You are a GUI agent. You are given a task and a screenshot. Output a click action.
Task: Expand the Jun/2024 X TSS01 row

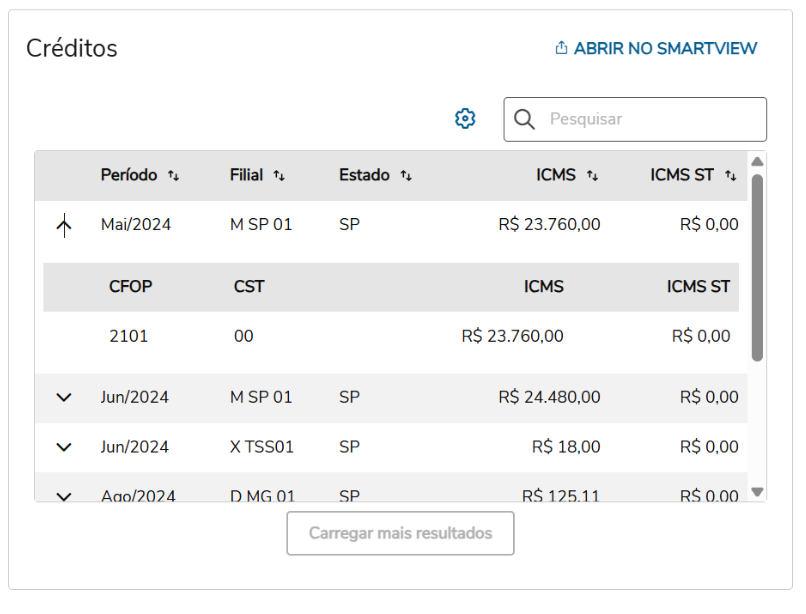point(64,447)
